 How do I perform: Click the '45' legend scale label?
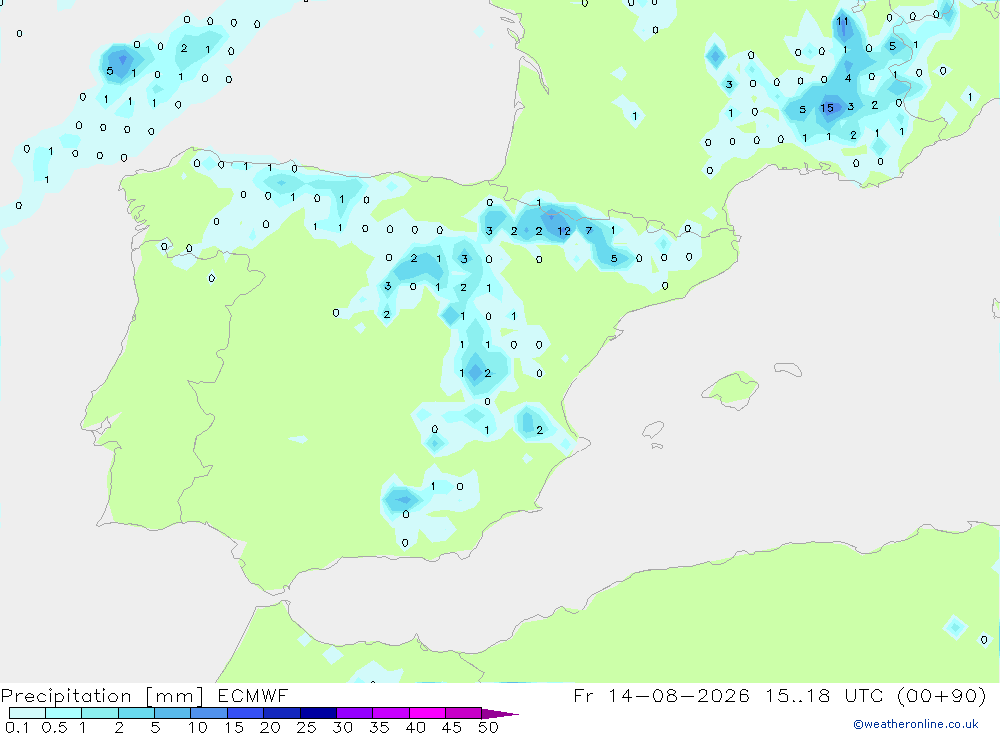452,727
